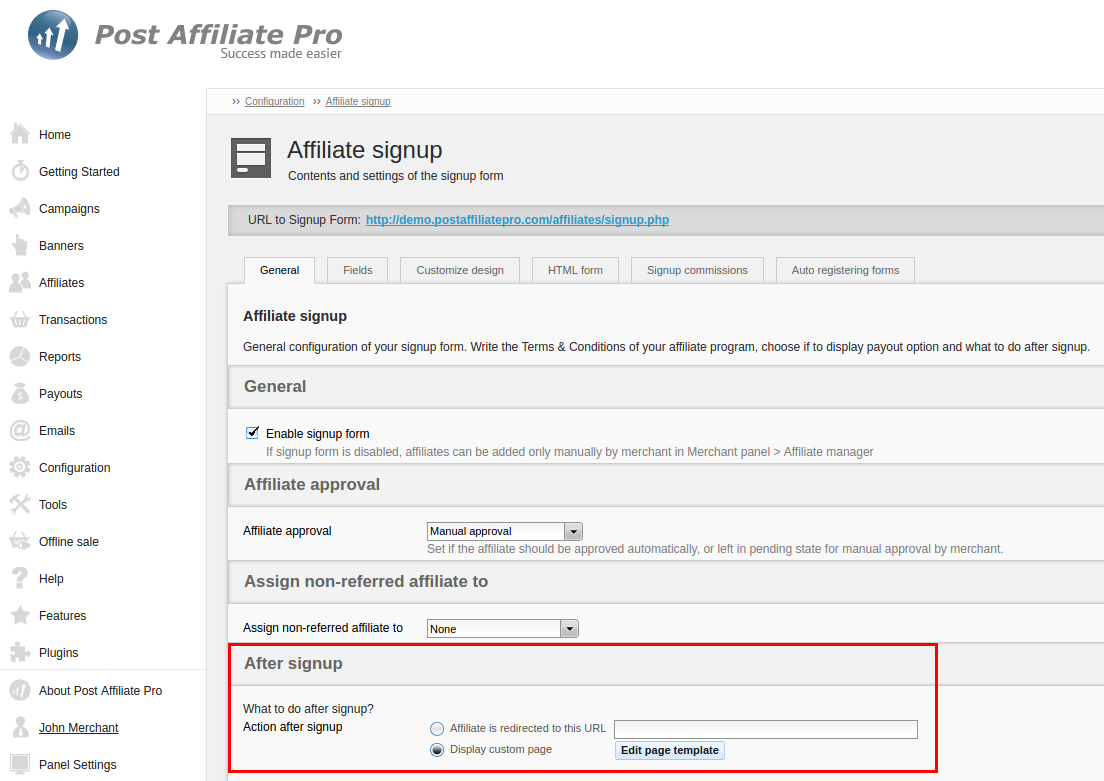Switch to Signup commissions tab

(x=697, y=270)
